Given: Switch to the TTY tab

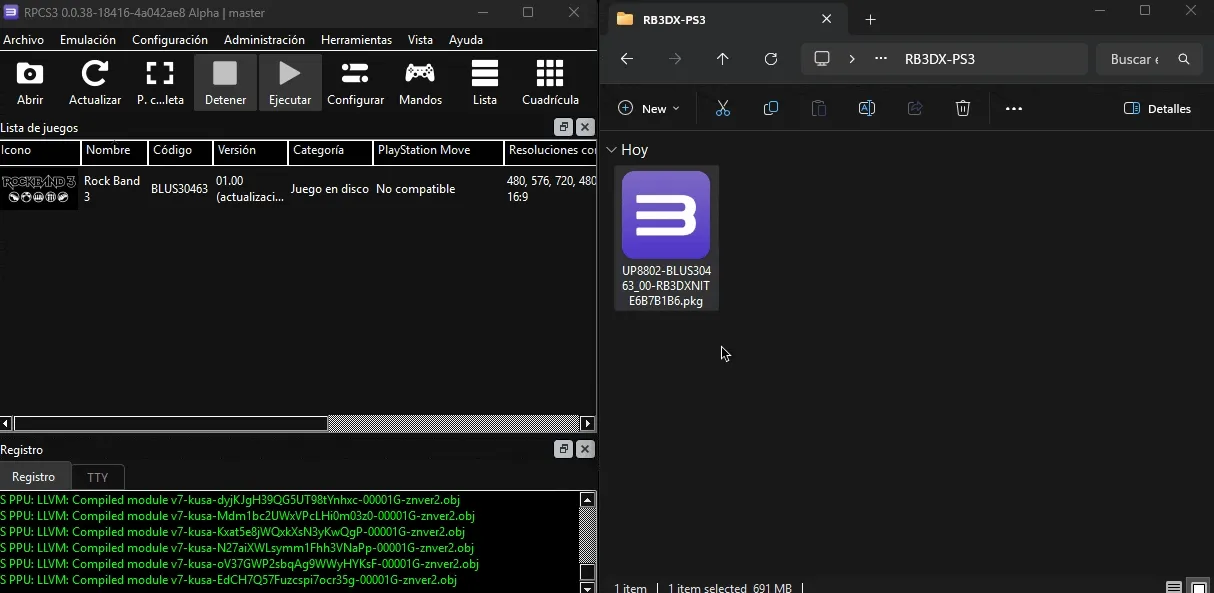Looking at the screenshot, I should (98, 477).
